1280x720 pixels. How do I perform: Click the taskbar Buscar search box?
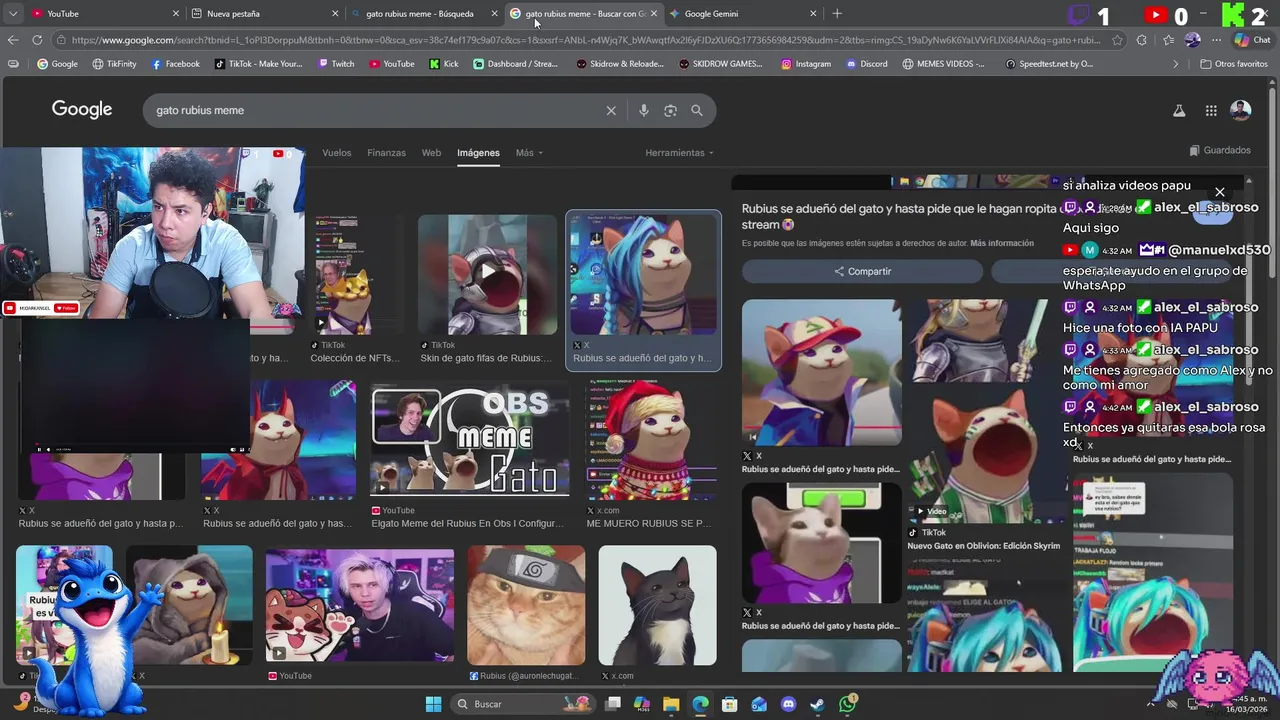(x=523, y=704)
